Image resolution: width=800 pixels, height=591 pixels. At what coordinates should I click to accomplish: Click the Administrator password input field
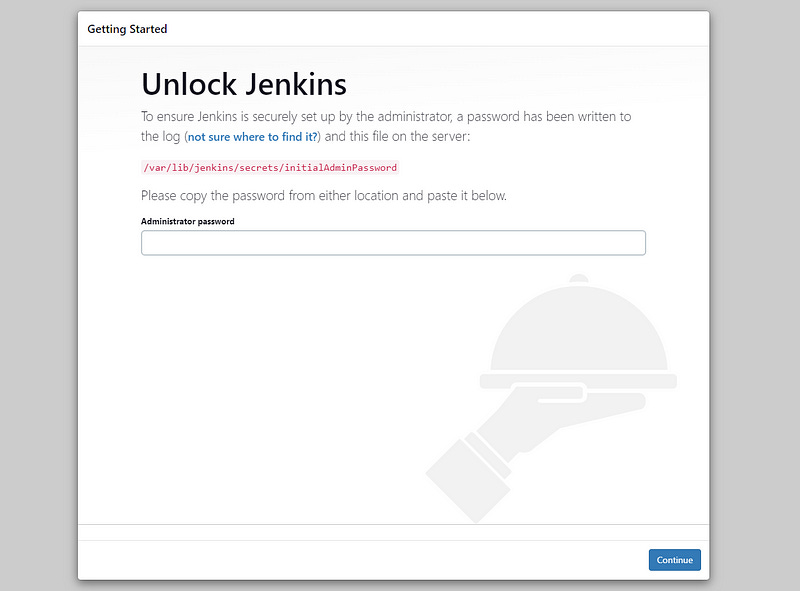393,243
